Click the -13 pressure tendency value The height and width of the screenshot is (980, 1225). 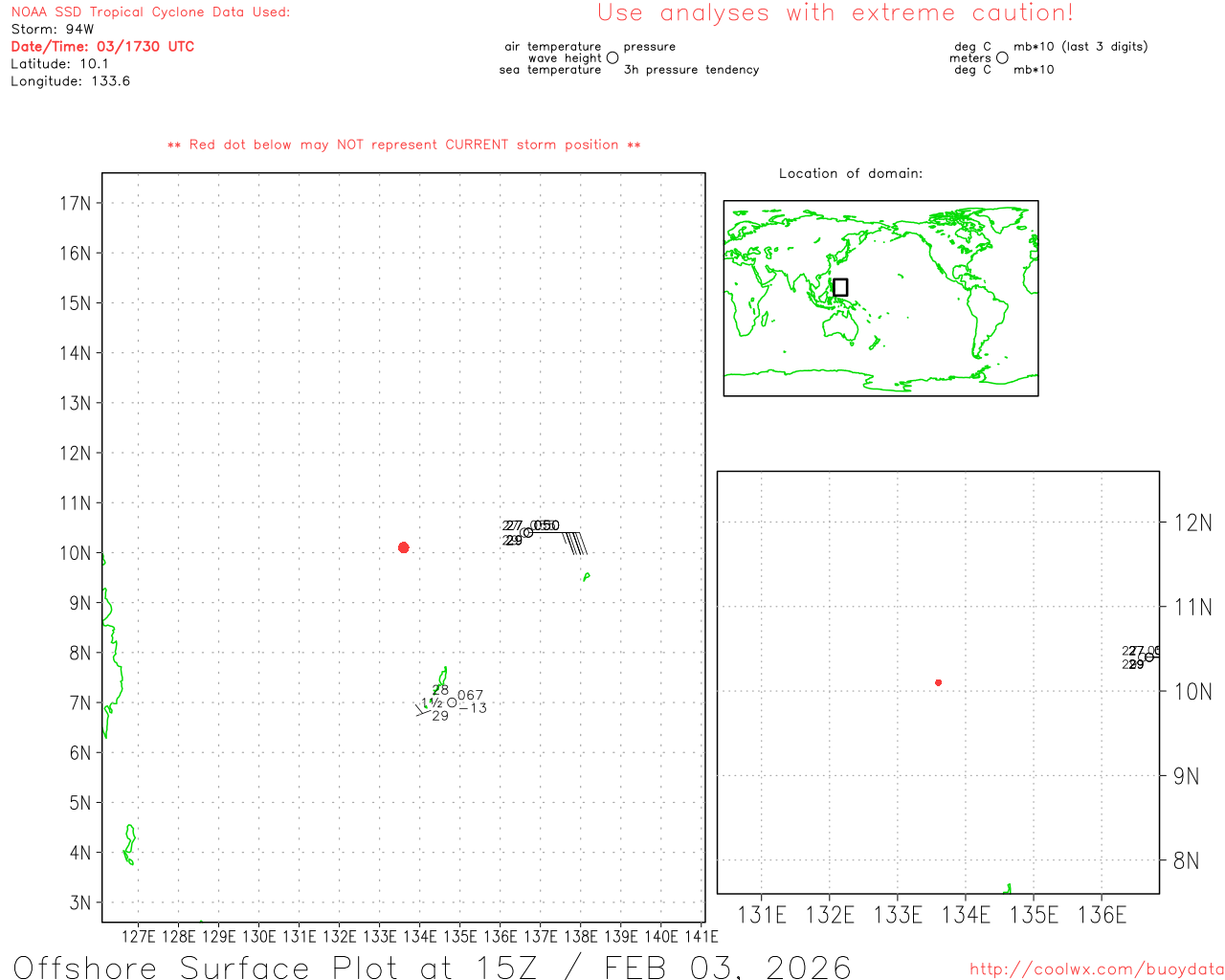click(473, 707)
